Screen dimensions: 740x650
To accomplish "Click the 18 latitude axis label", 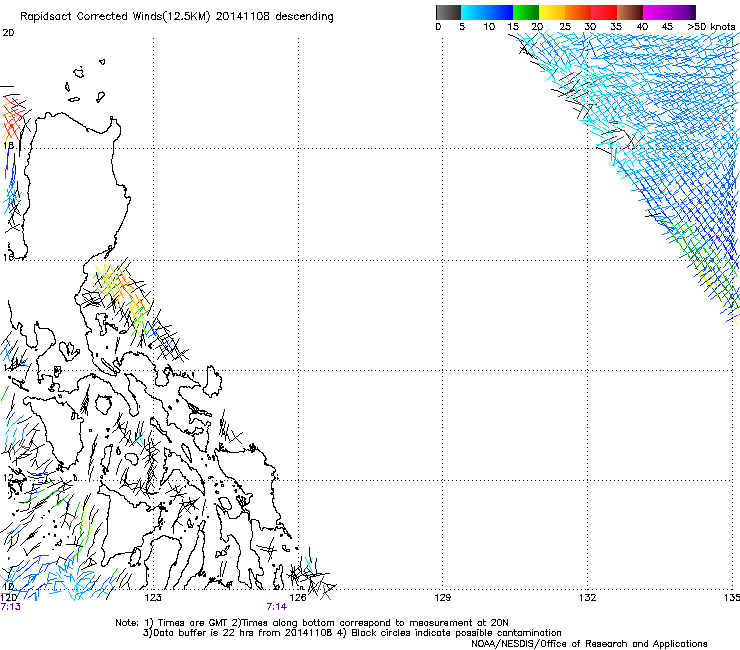I will (8, 145).
